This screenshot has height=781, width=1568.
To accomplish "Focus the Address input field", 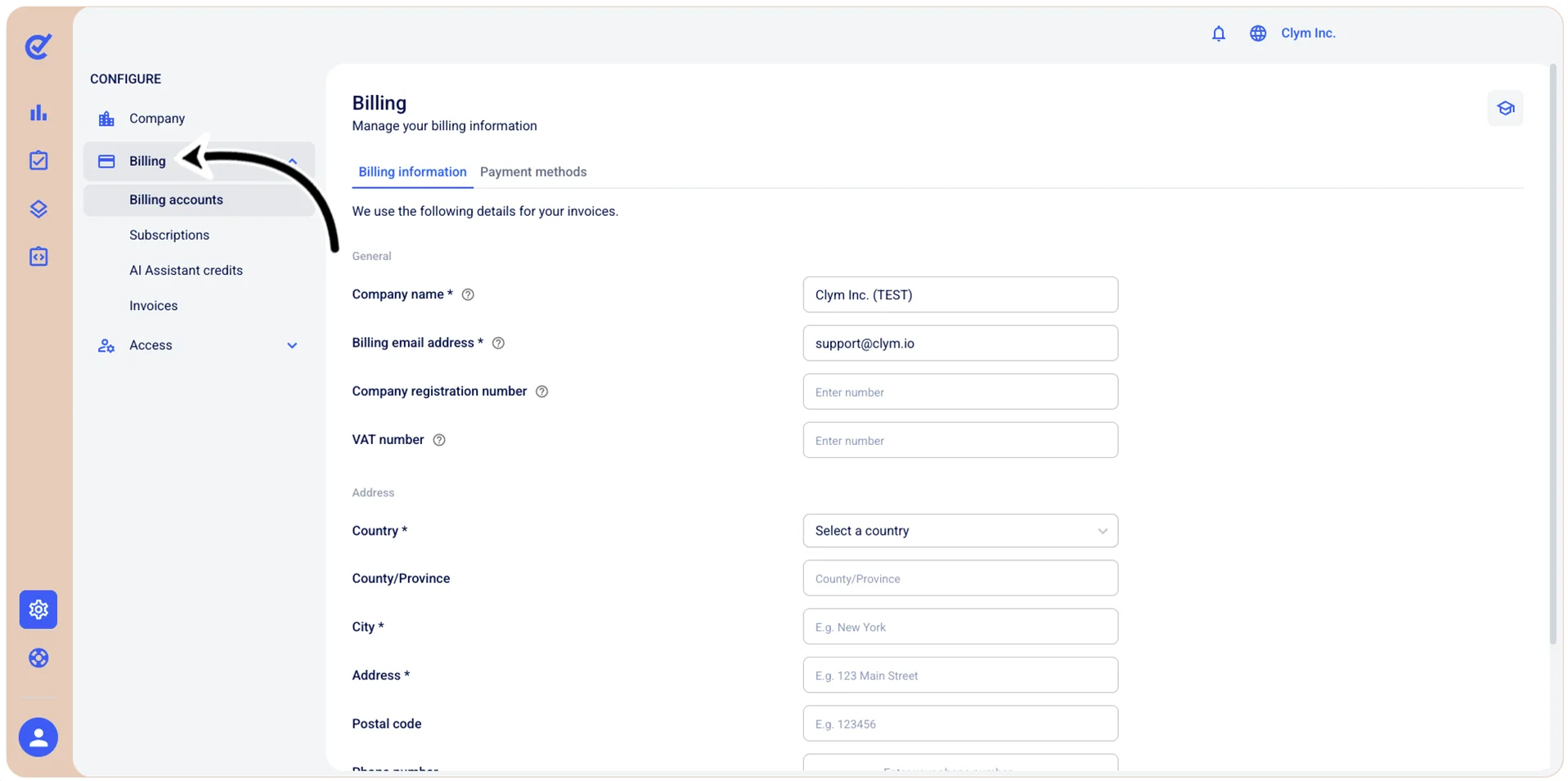I will click(x=960, y=676).
